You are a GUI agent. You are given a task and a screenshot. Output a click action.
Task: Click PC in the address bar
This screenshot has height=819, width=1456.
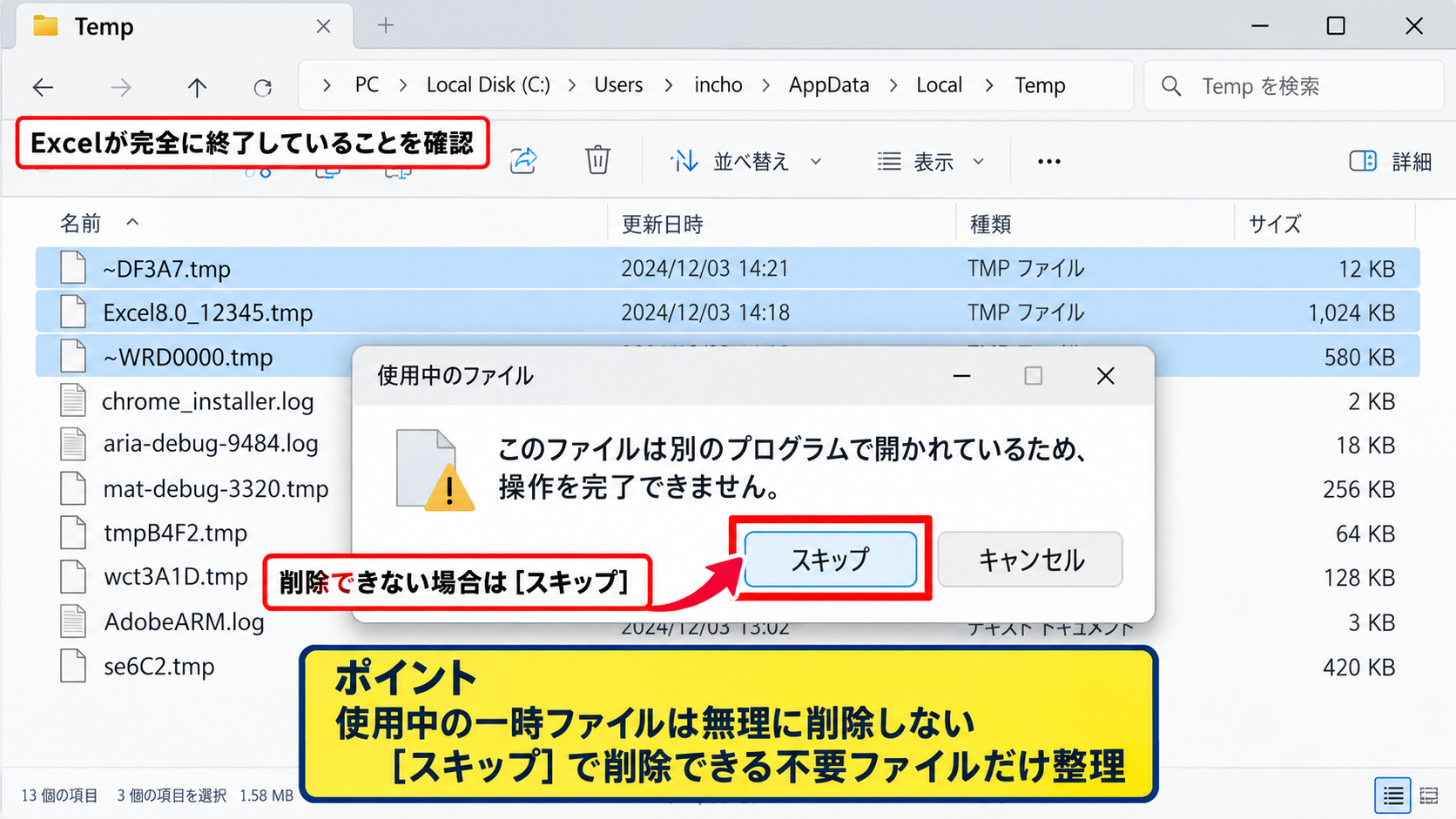click(x=367, y=85)
